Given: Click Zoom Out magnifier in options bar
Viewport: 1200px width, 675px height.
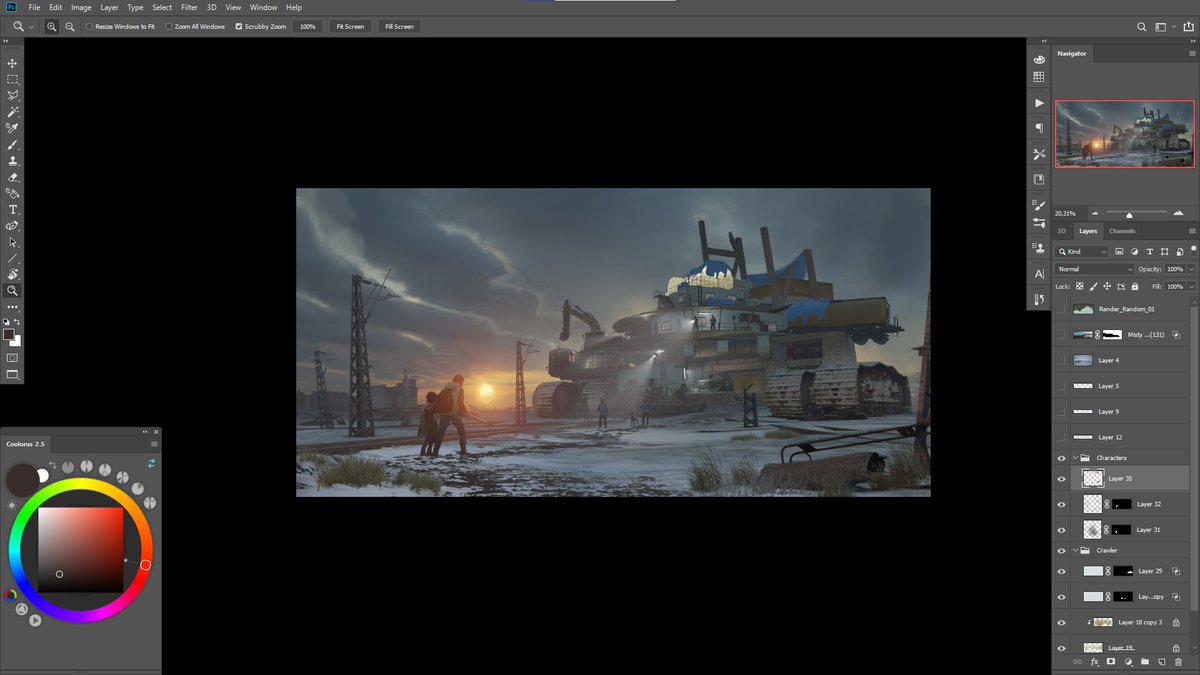Looking at the screenshot, I should pyautogui.click(x=70, y=26).
